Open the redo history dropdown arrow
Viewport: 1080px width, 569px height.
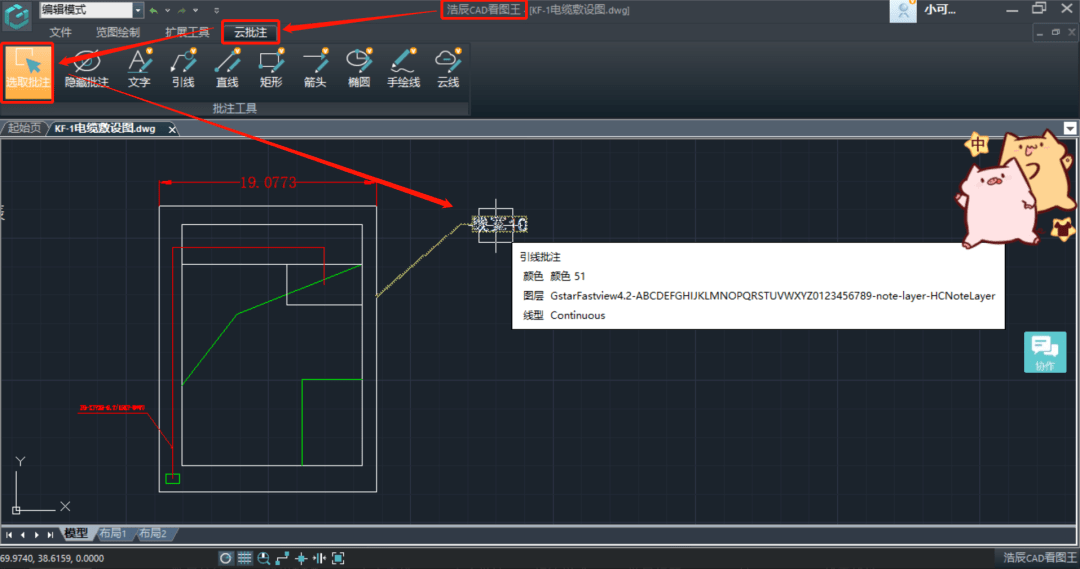(196, 10)
